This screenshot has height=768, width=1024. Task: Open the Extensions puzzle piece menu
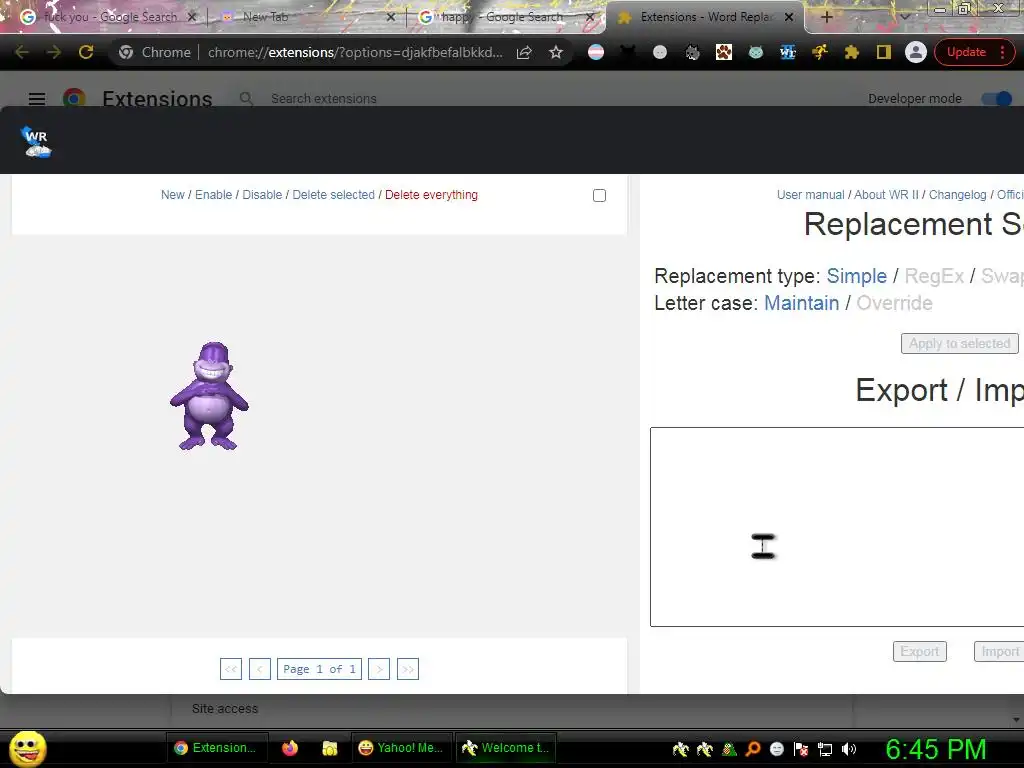coord(852,52)
